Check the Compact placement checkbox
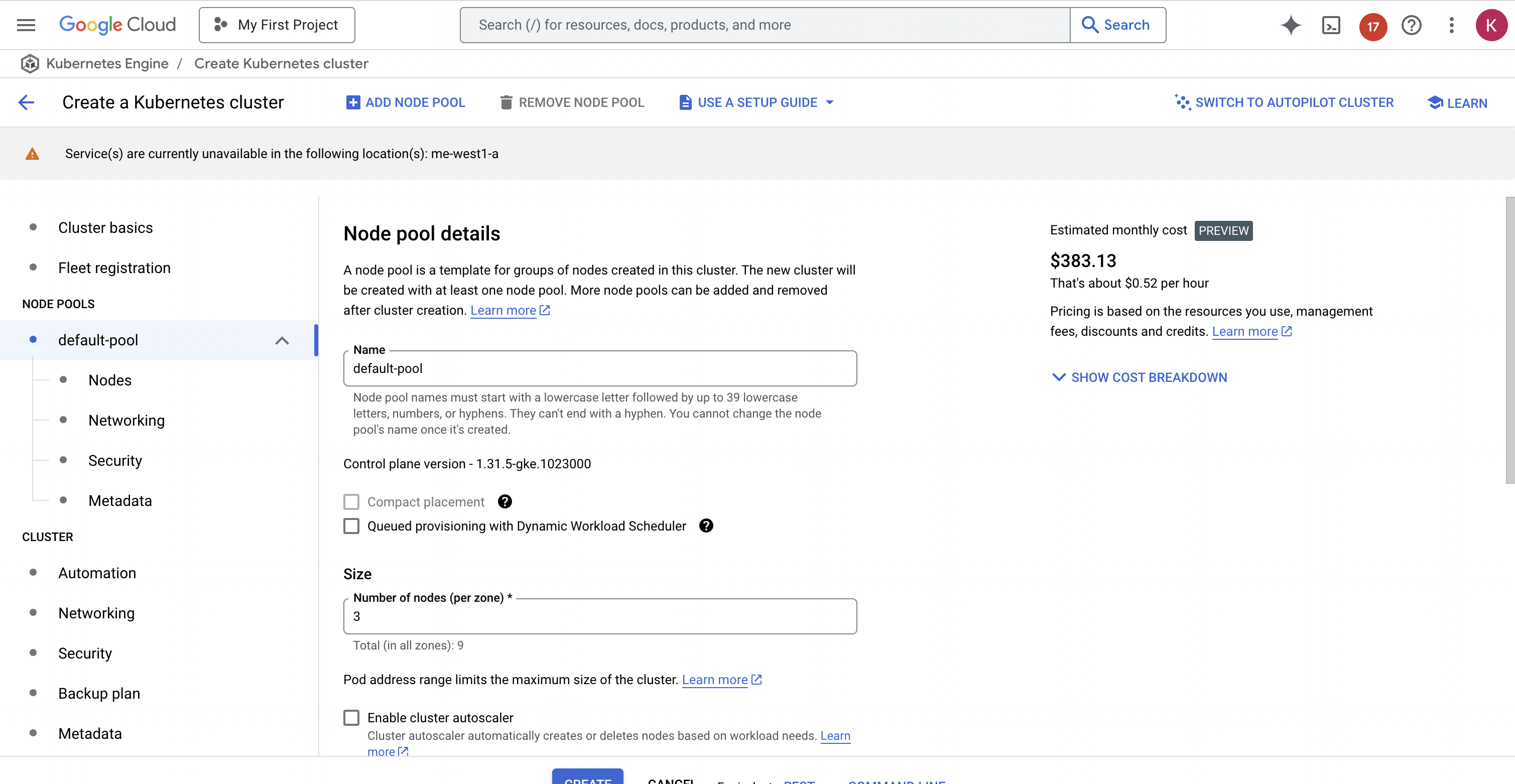1515x784 pixels. coord(351,502)
